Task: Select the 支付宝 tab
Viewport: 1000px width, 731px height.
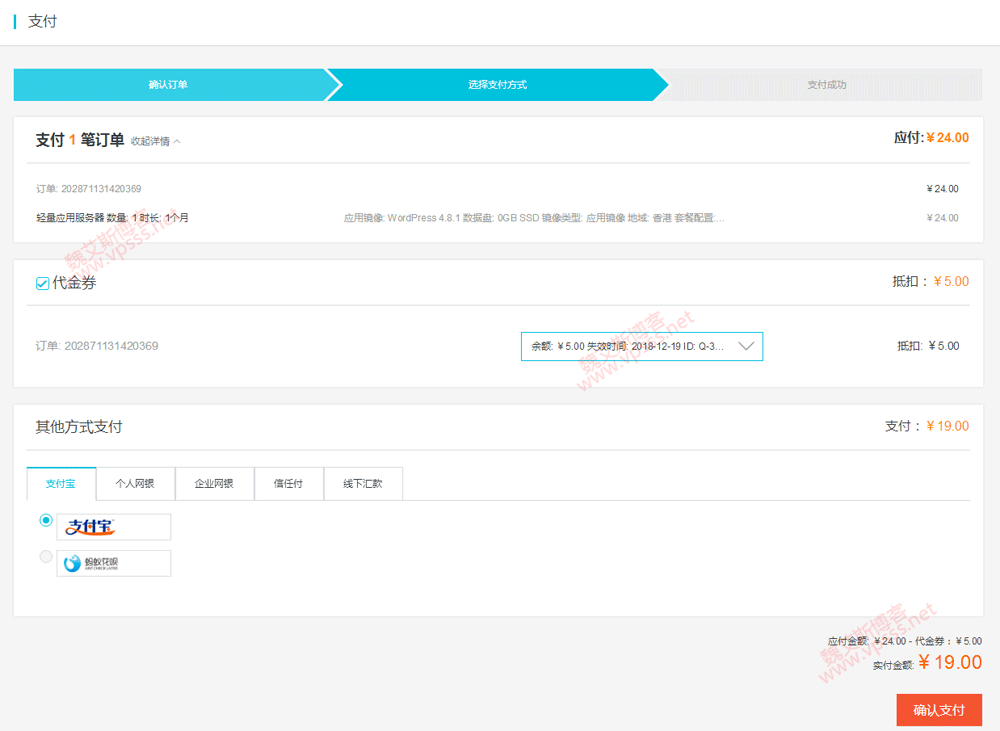Action: [61, 484]
